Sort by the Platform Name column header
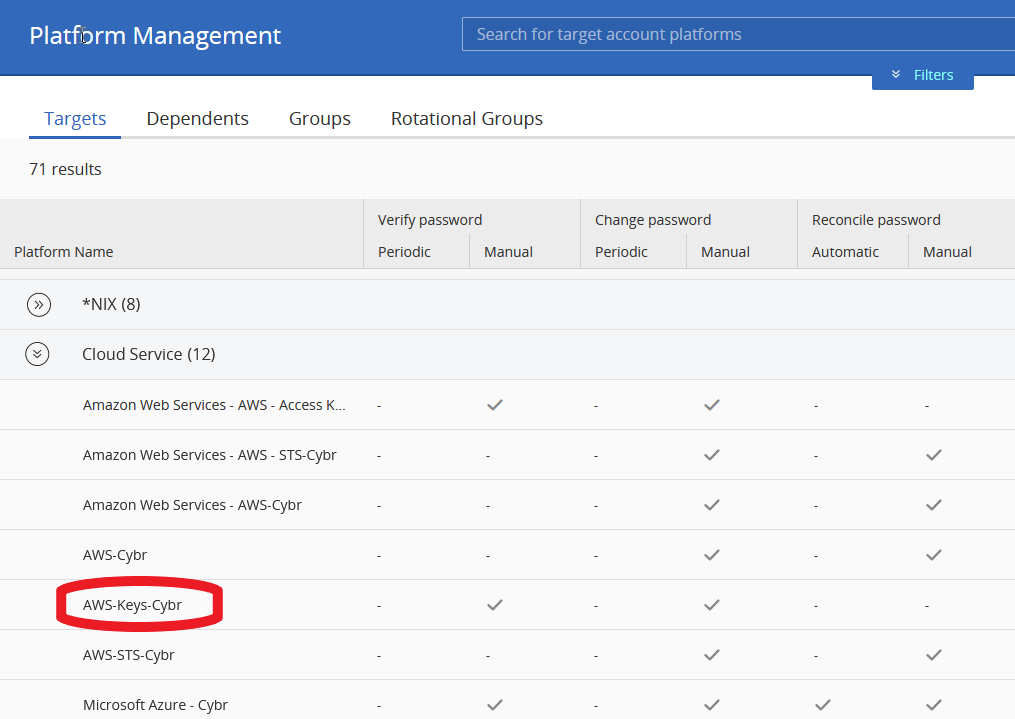The height and width of the screenshot is (719, 1015). coord(63,252)
